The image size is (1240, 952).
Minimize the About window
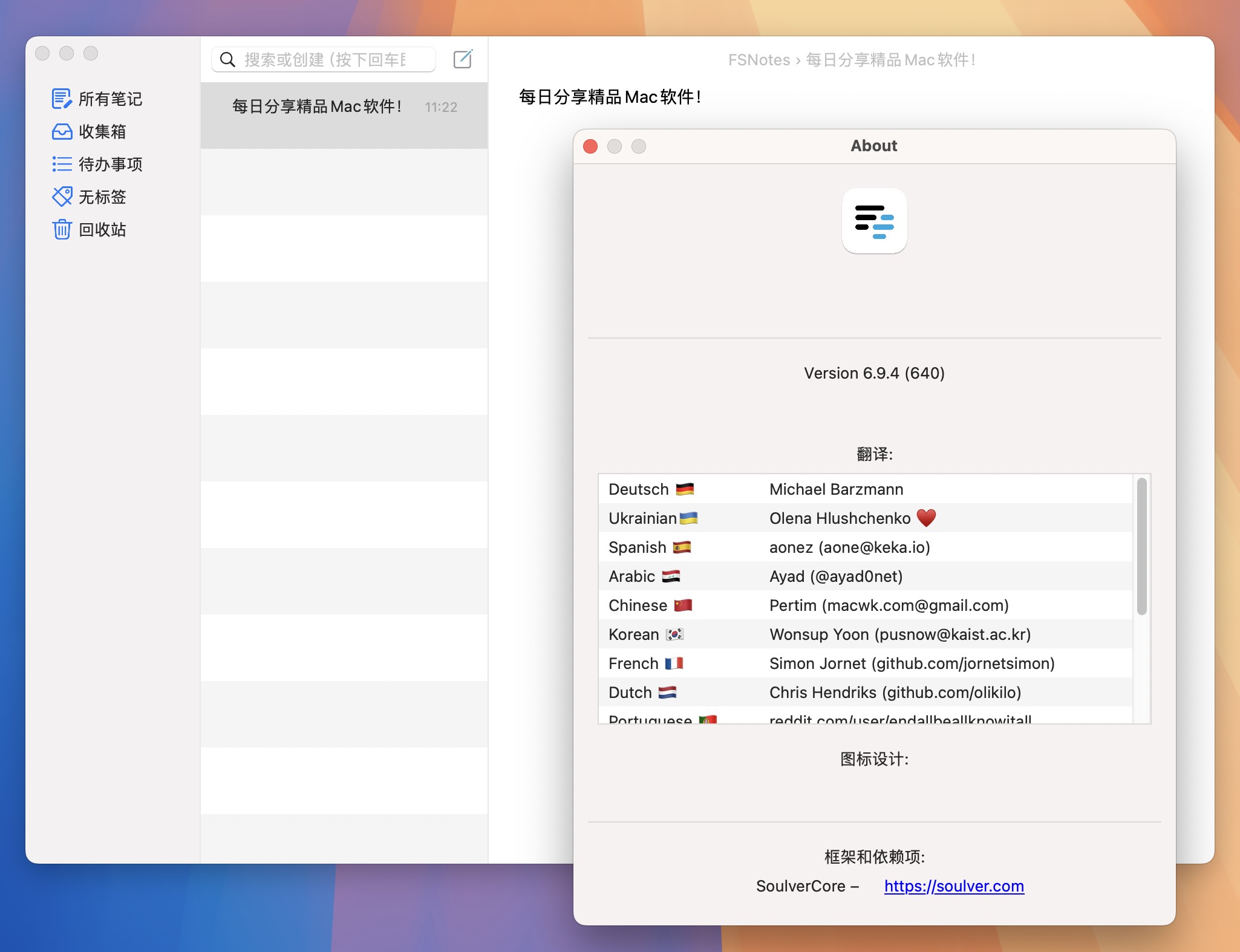coord(615,146)
